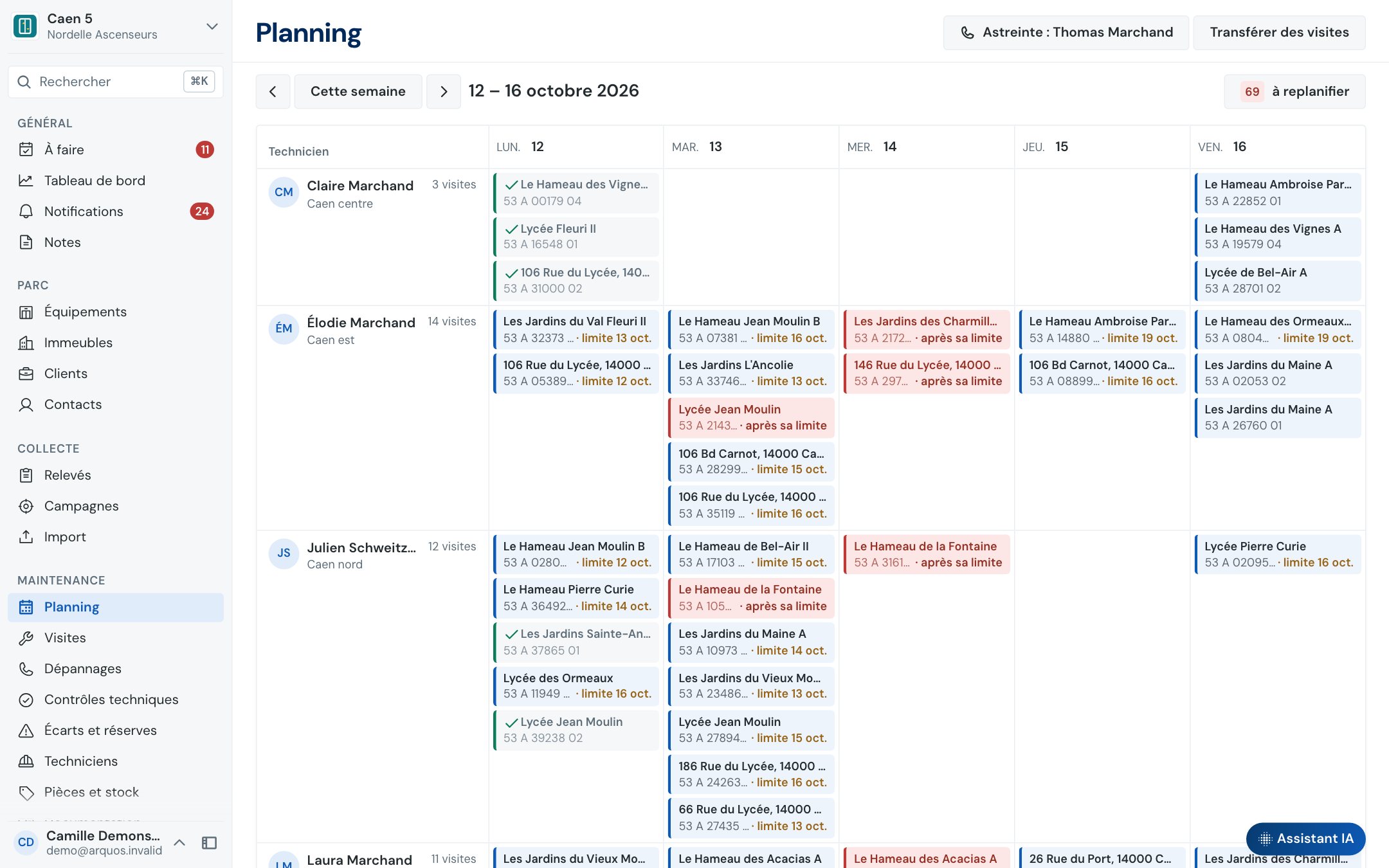
Task: Open the À faire menu item
Action: pyautogui.click(x=116, y=150)
